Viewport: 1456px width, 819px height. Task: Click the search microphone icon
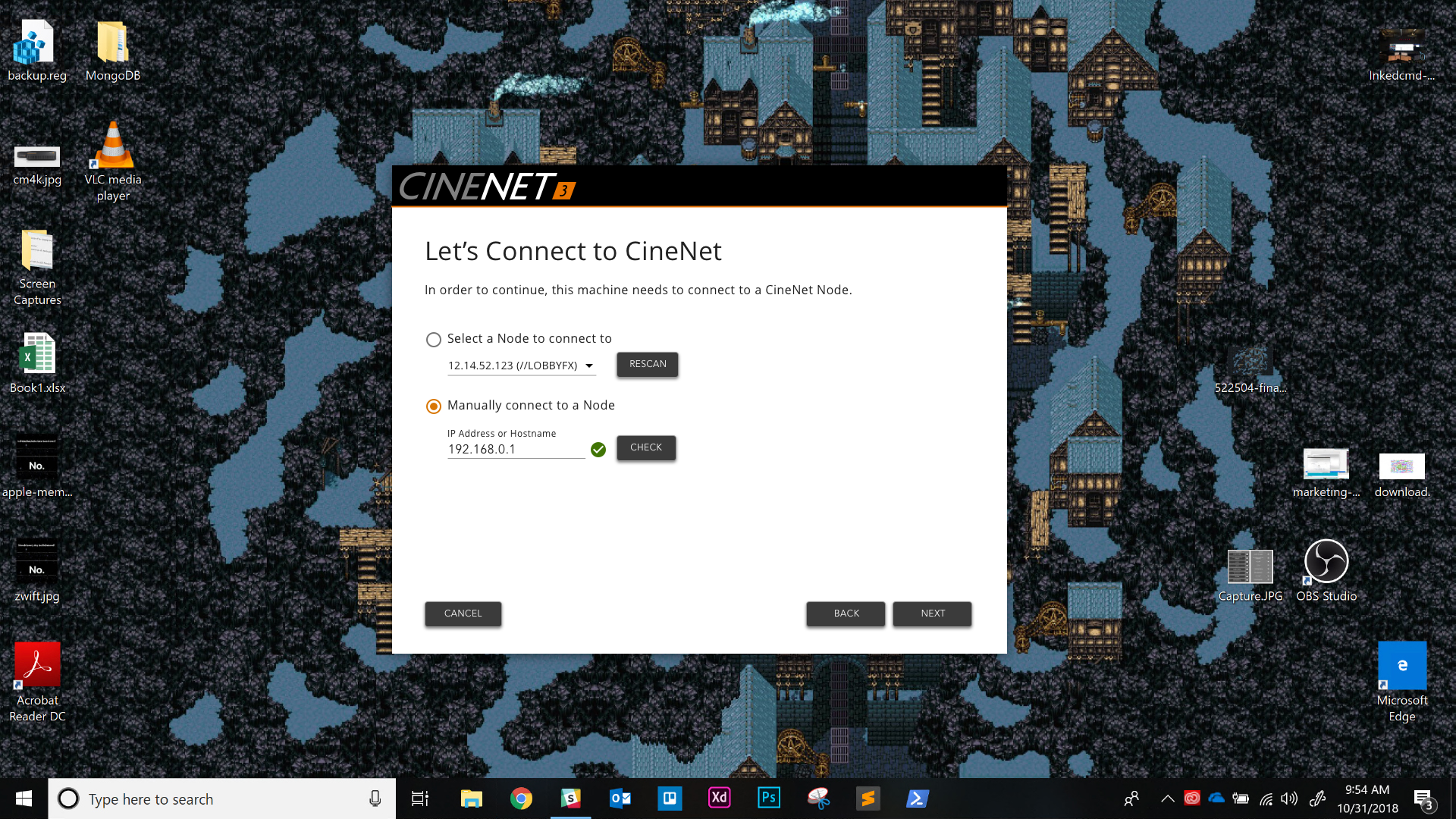click(375, 799)
